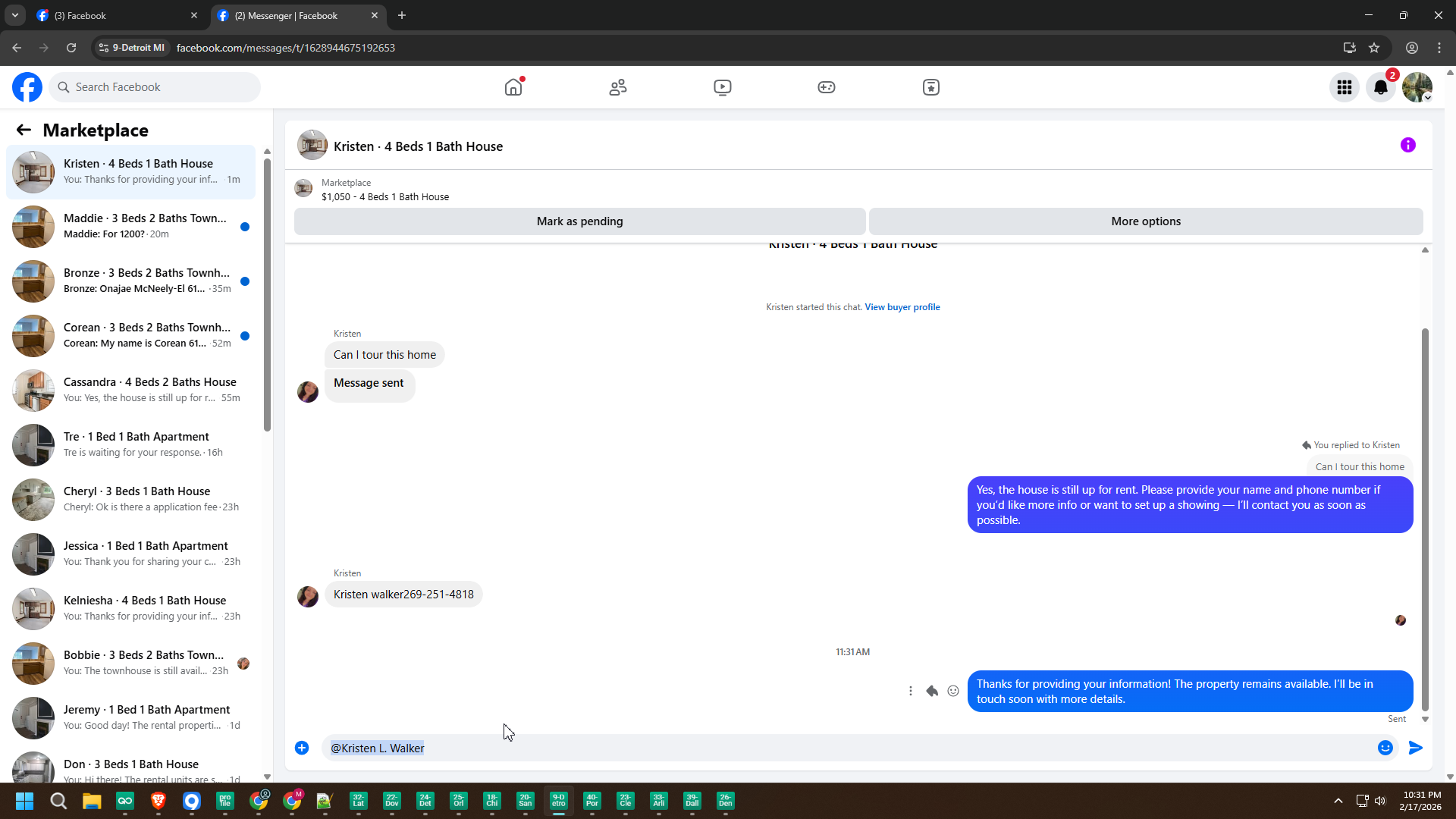This screenshot has height=819, width=1456.
Task: Open message three-dot more actions menu
Action: [911, 691]
